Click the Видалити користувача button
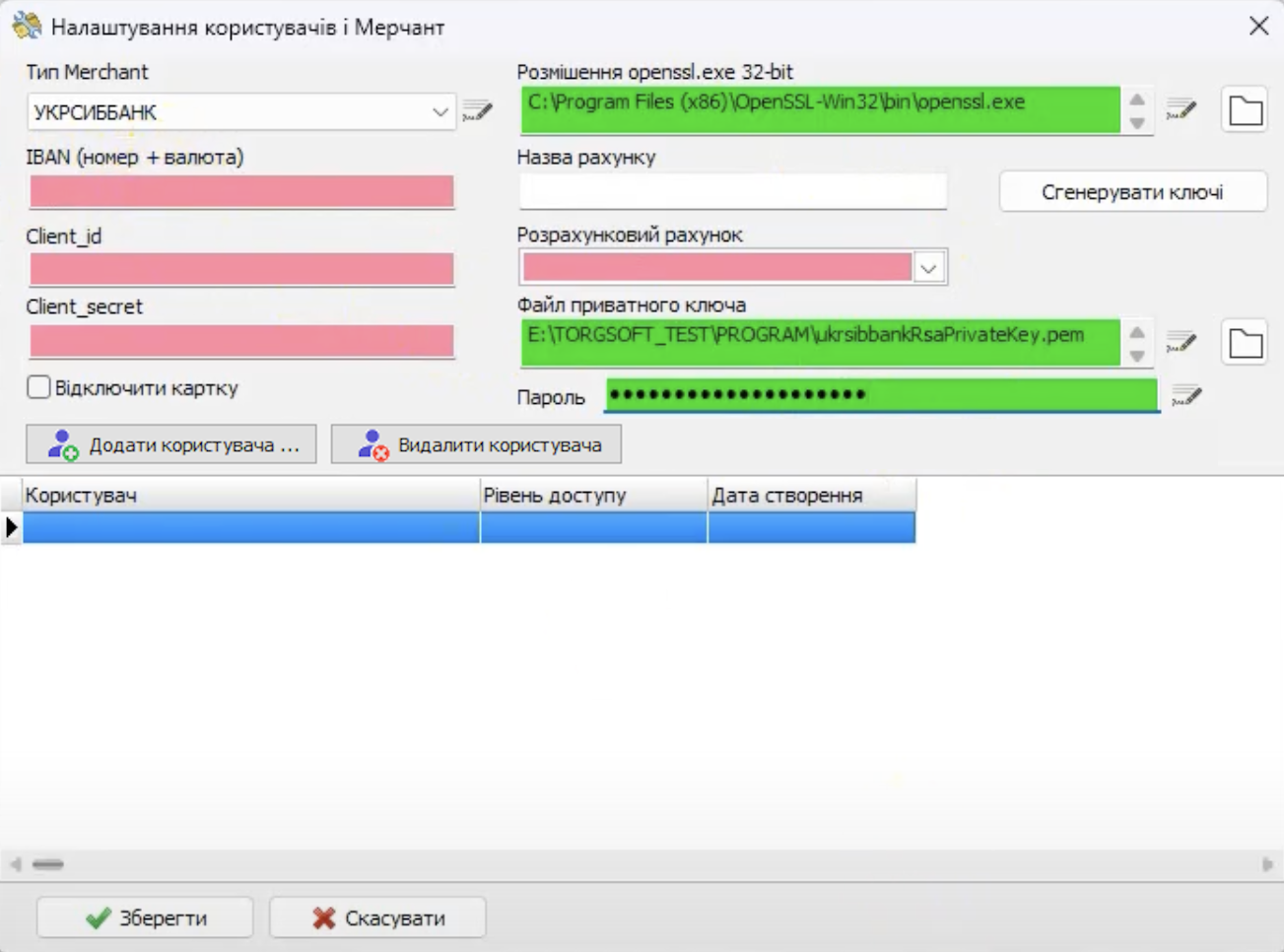 pos(474,443)
